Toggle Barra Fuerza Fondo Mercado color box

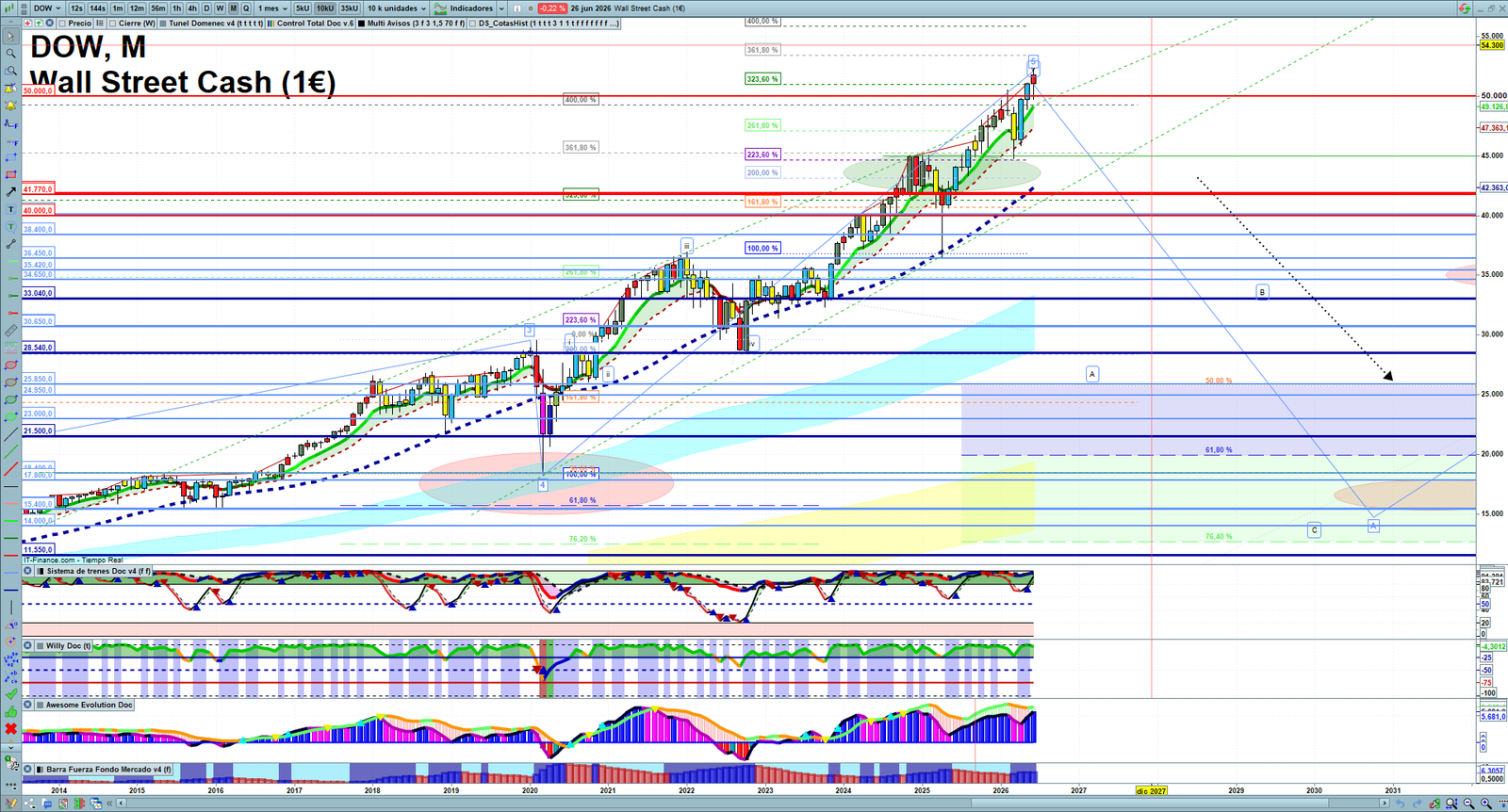(41, 770)
